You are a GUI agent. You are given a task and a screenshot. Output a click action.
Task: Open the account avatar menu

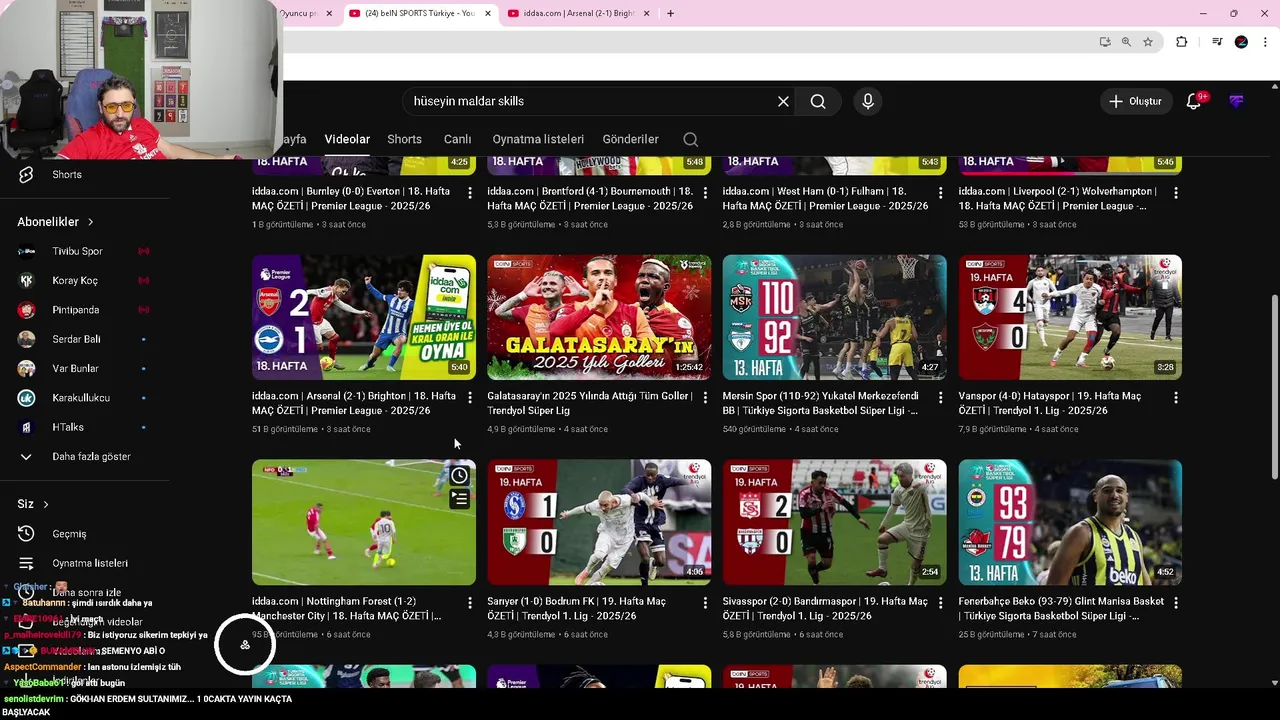click(1237, 101)
